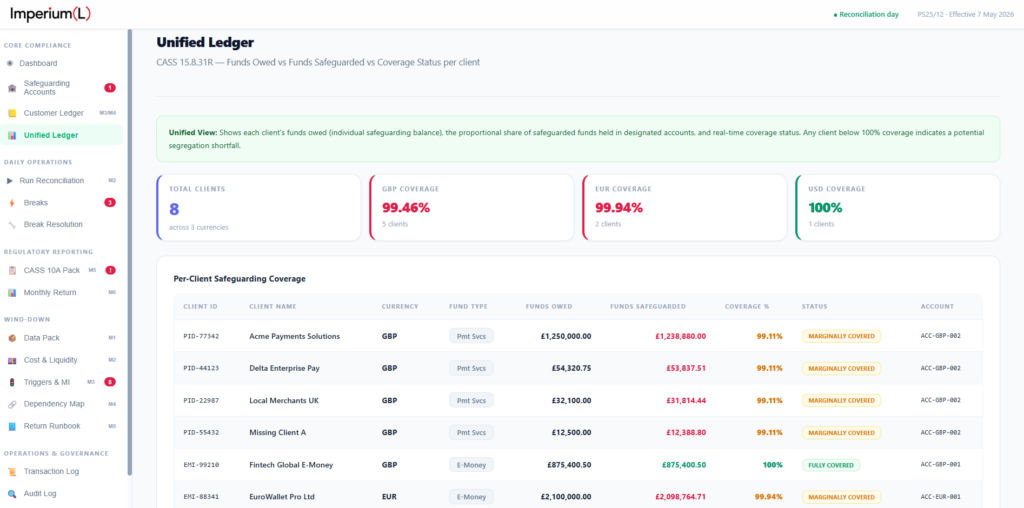This screenshot has width=1024, height=508.
Task: Click the Customer Ledger icon
Action: coord(12,113)
